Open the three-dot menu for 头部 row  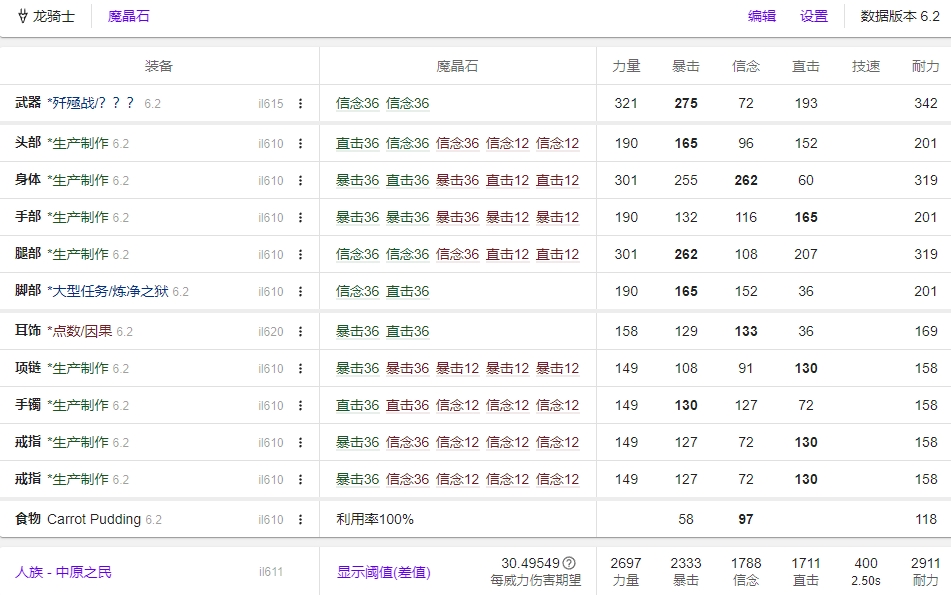click(300, 144)
